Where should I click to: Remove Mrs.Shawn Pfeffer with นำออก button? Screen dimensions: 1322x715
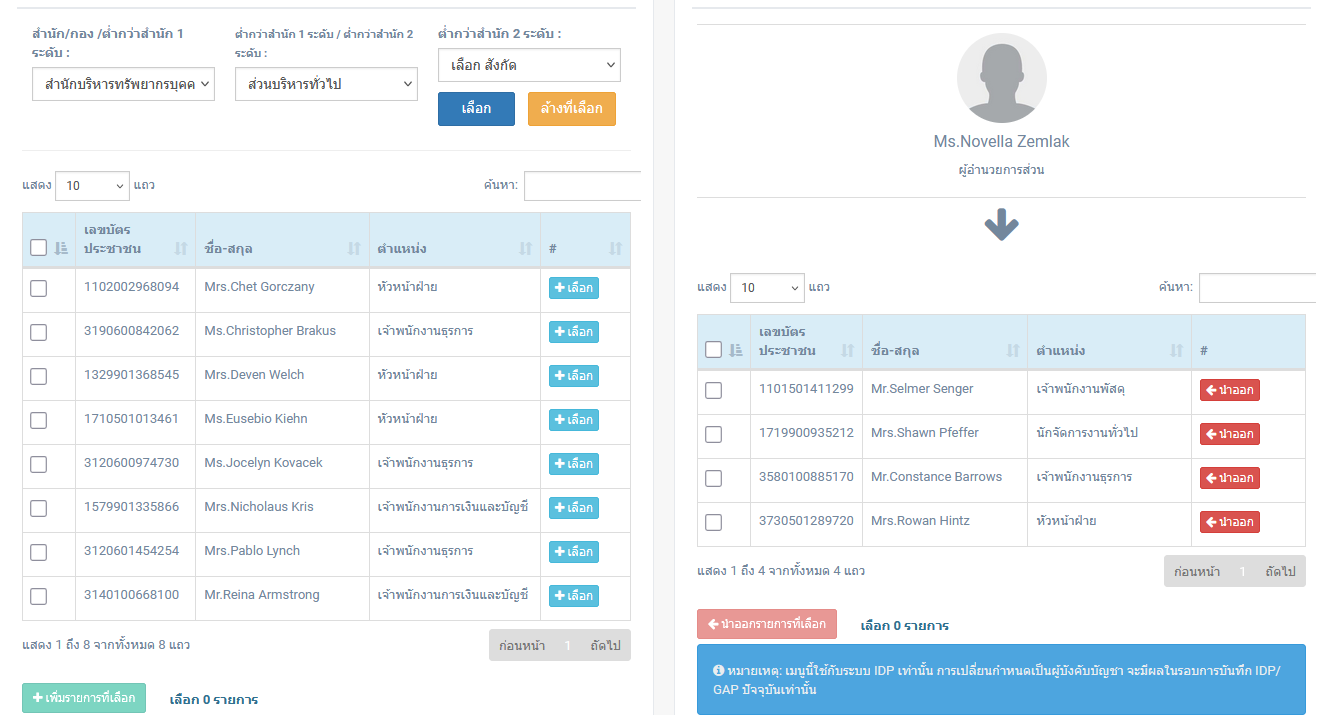tap(1230, 434)
